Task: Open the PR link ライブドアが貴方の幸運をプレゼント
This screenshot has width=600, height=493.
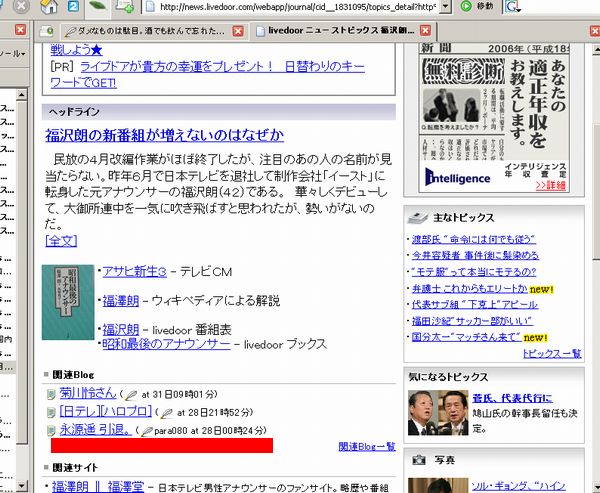Action: 207,74
